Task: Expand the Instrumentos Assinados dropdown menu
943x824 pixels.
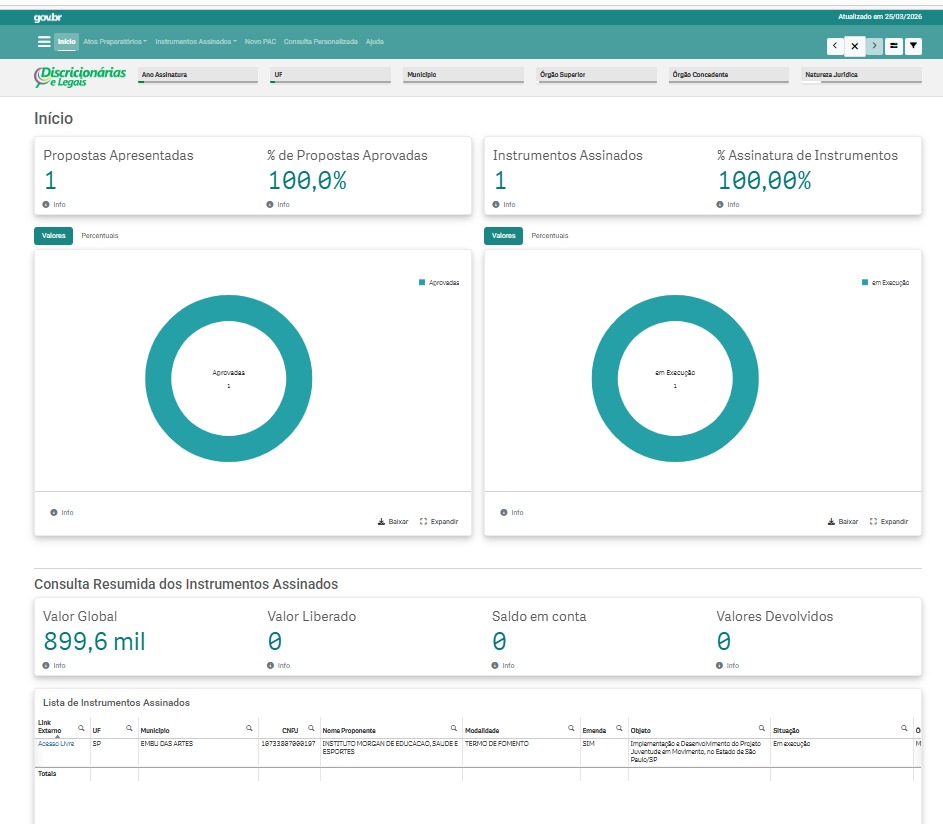Action: 196,42
